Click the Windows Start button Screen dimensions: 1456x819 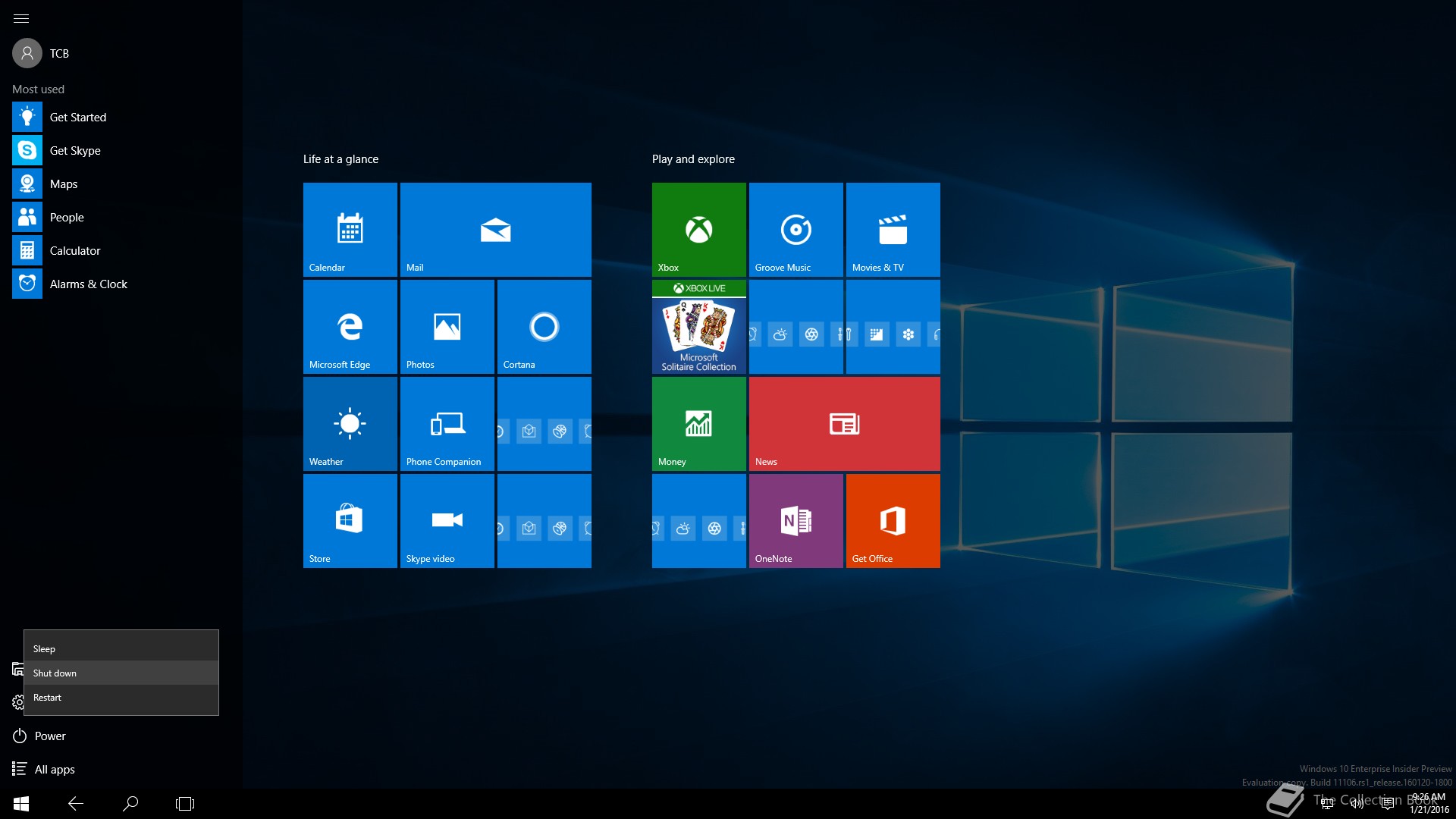[x=21, y=803]
